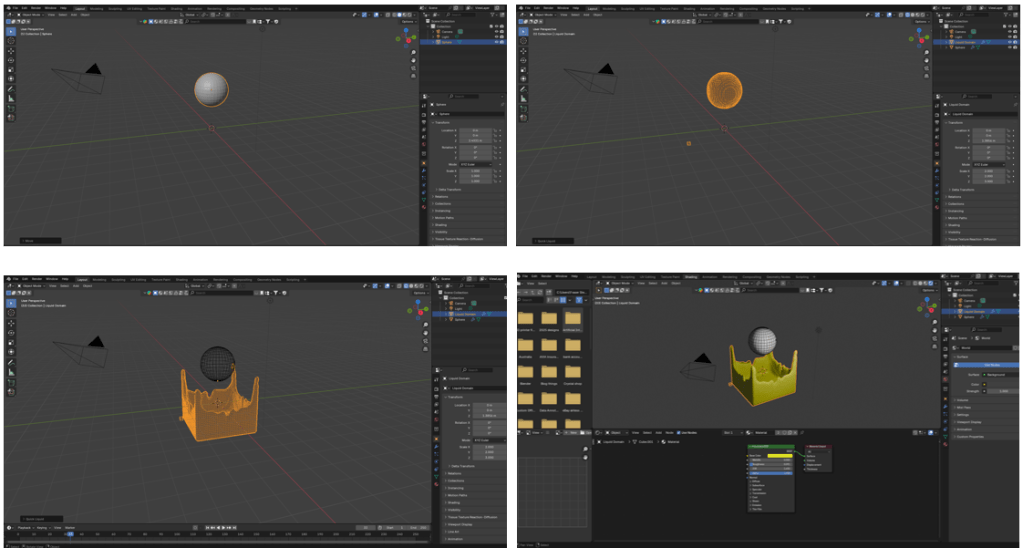
Task: Click the Options button in gray sphere viewport header
Action: pyautogui.click(x=406, y=21)
